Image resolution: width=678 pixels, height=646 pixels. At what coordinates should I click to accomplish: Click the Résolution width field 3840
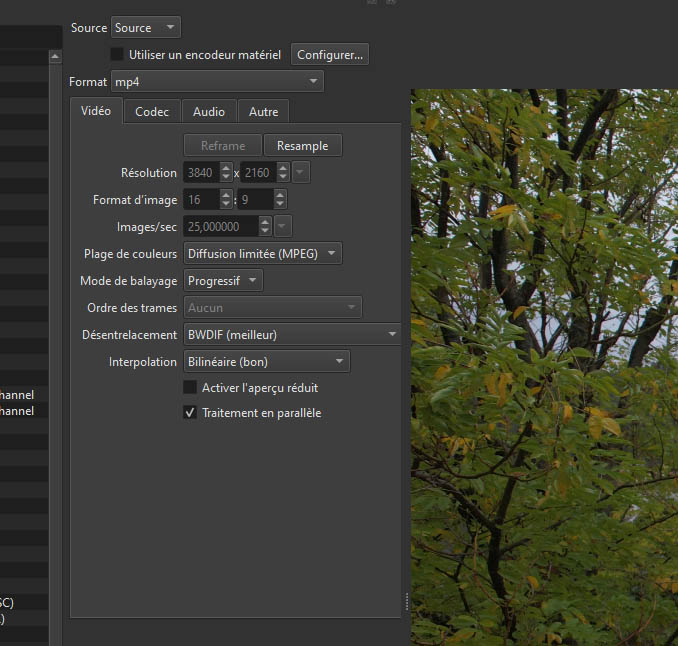click(201, 173)
